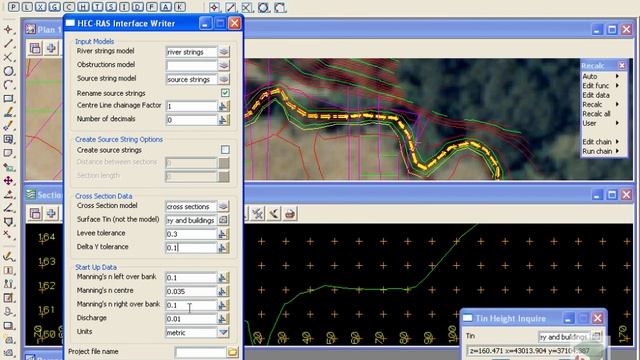Viewport: 640px width, 360px height.
Task: Open the Units dropdown arrow
Action: [x=223, y=332]
